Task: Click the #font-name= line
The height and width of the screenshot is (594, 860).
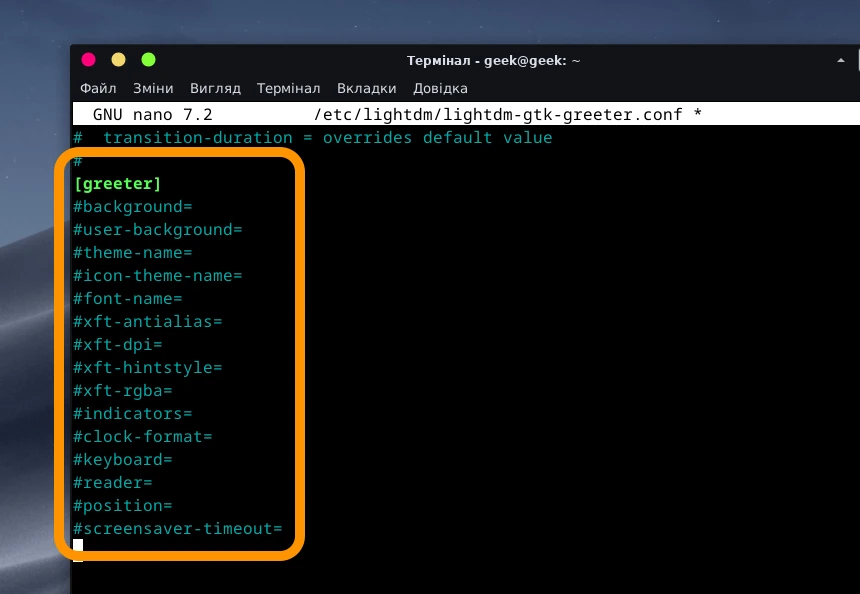Action: point(128,299)
